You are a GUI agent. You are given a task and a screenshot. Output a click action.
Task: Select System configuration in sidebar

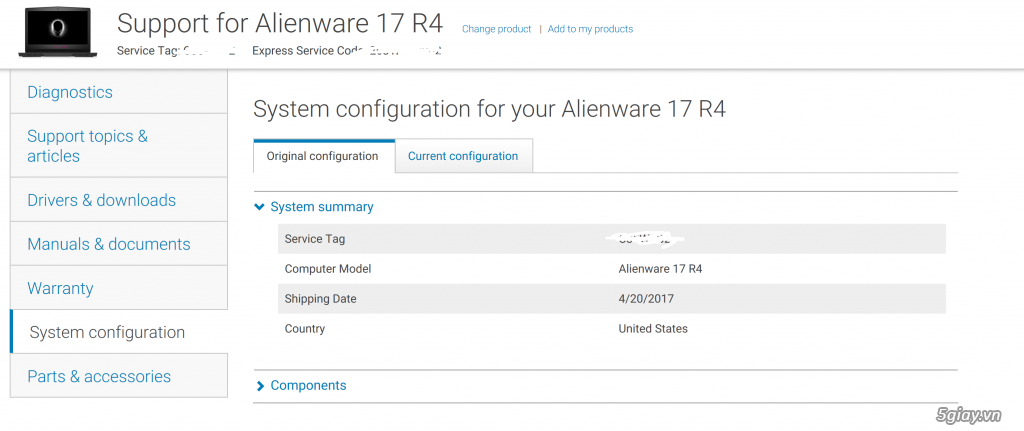click(119, 332)
